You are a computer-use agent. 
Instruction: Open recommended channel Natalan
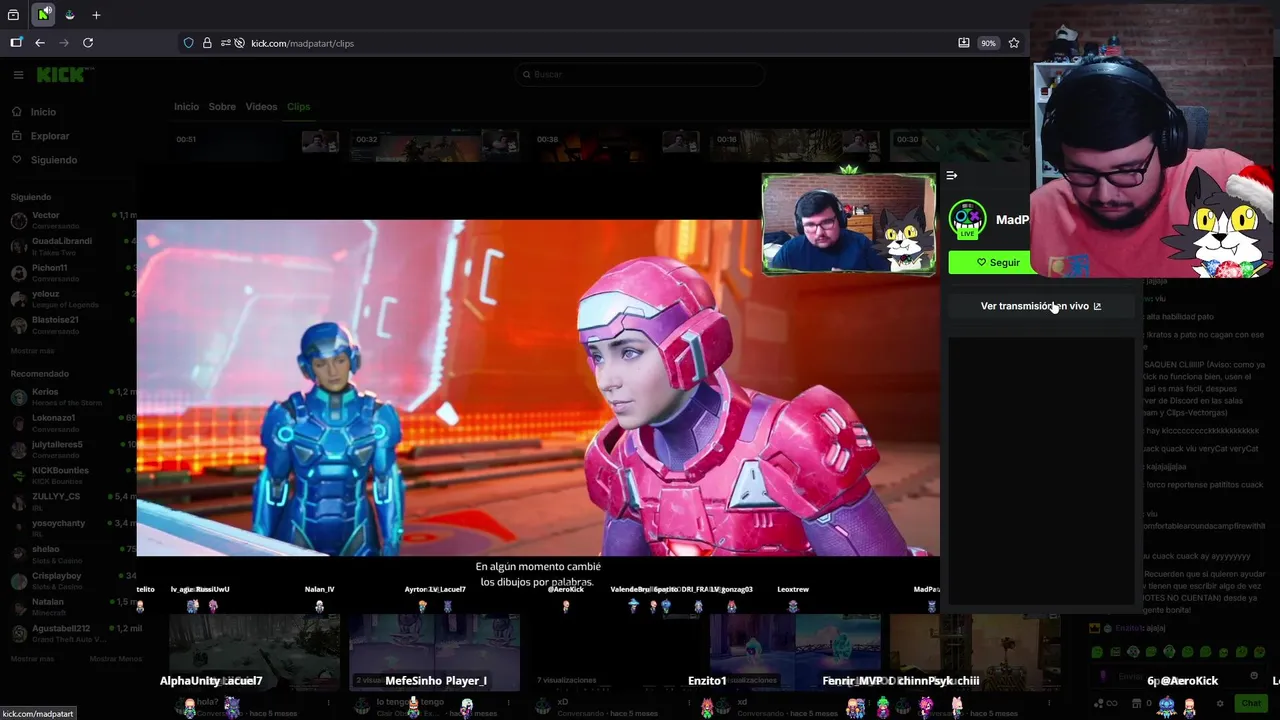click(72, 606)
